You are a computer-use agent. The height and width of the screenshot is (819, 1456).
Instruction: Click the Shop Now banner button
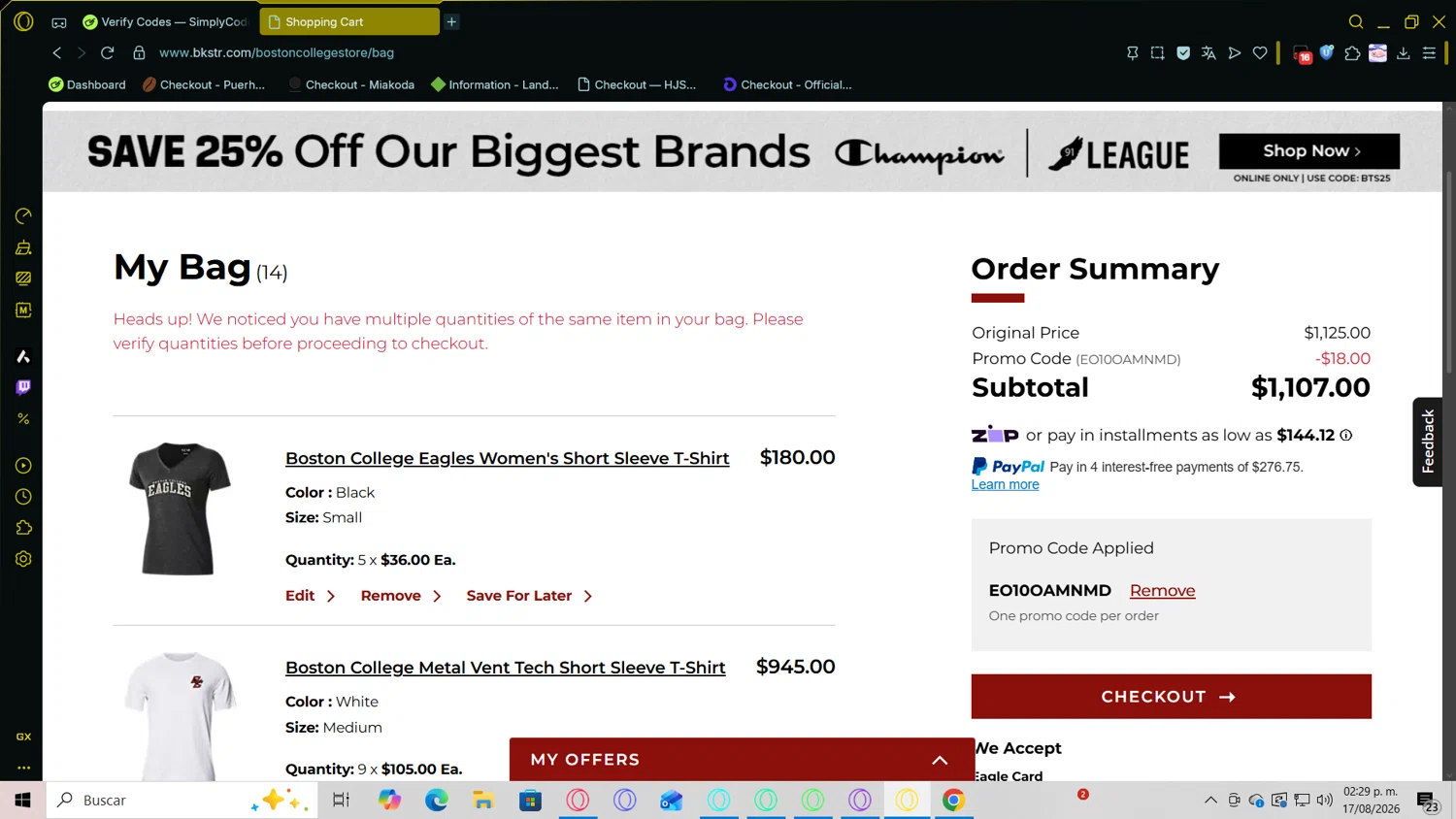[1309, 150]
